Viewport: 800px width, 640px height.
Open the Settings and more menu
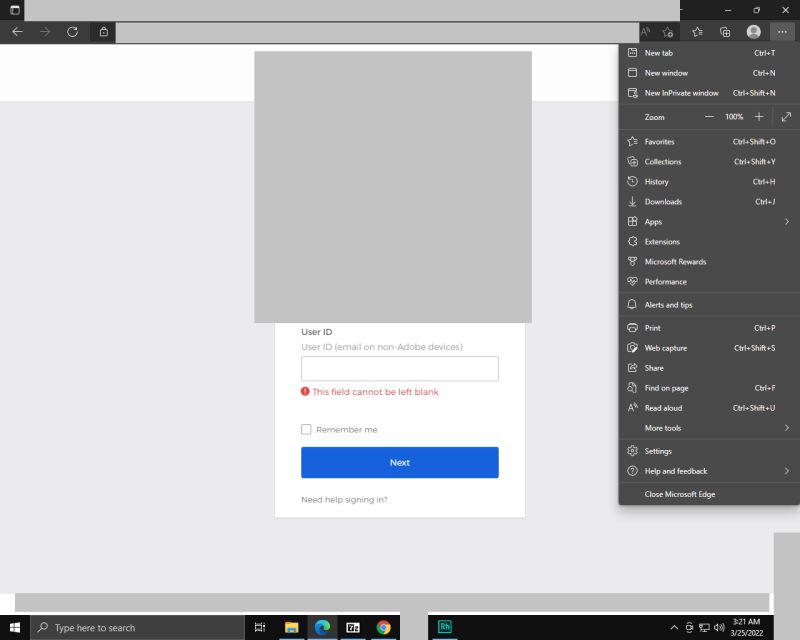782,31
